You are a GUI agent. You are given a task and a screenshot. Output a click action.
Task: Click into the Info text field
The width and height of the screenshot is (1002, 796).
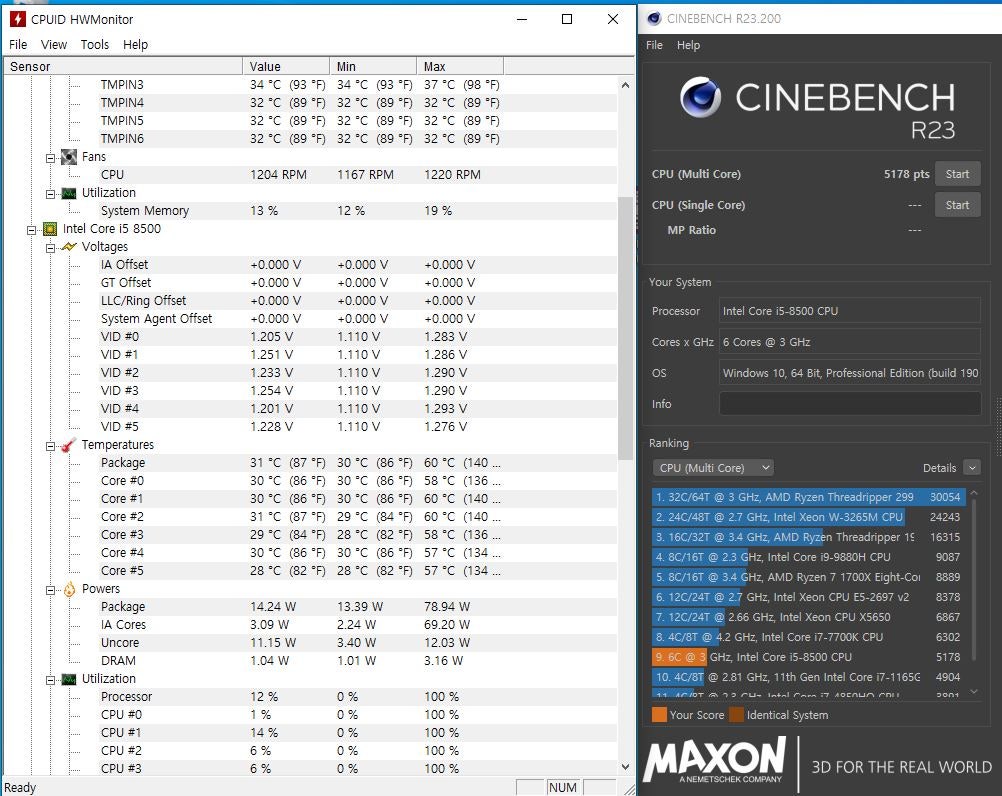[x=850, y=404]
